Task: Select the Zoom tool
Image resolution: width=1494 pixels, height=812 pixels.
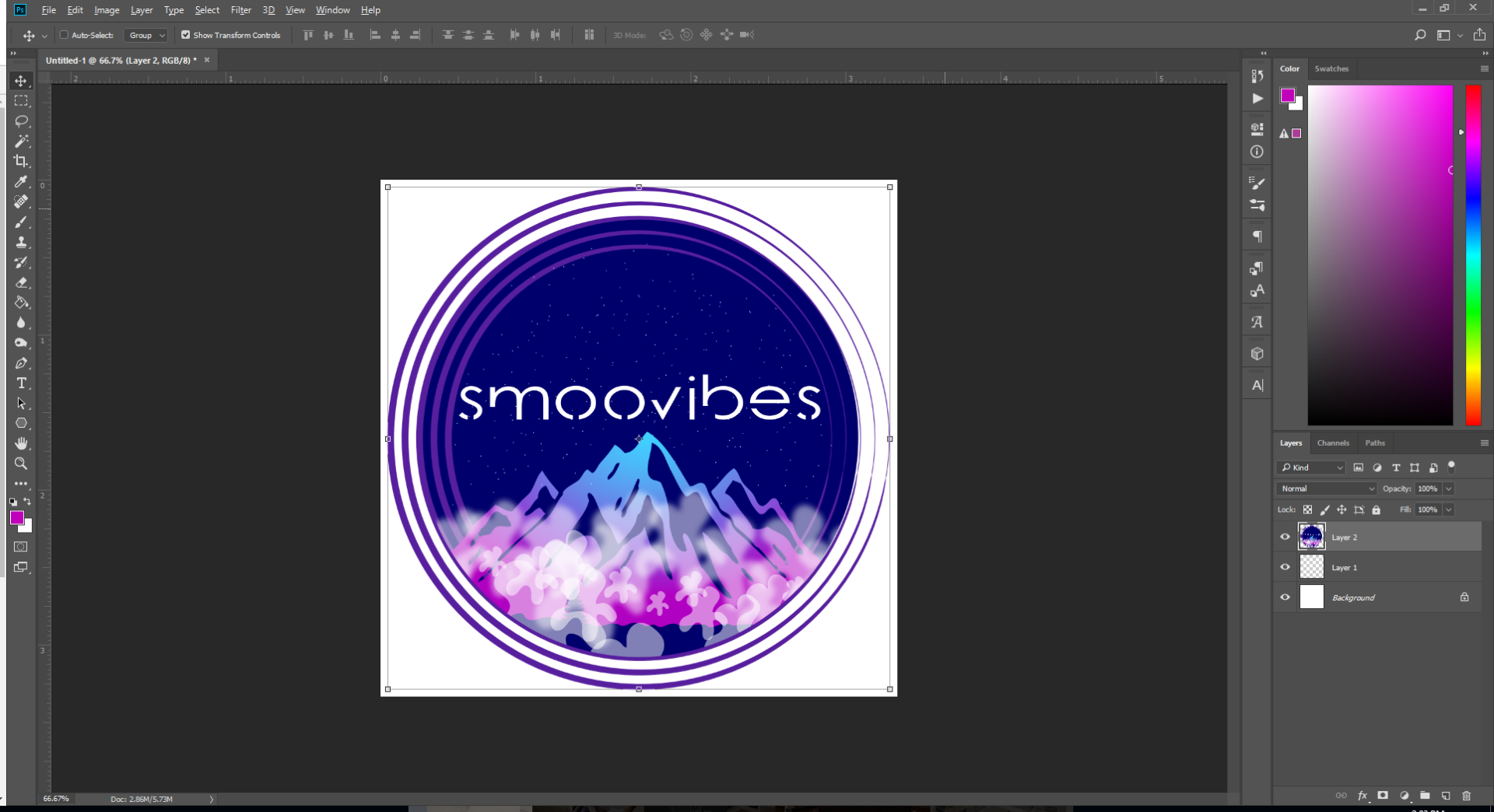Action: tap(21, 464)
